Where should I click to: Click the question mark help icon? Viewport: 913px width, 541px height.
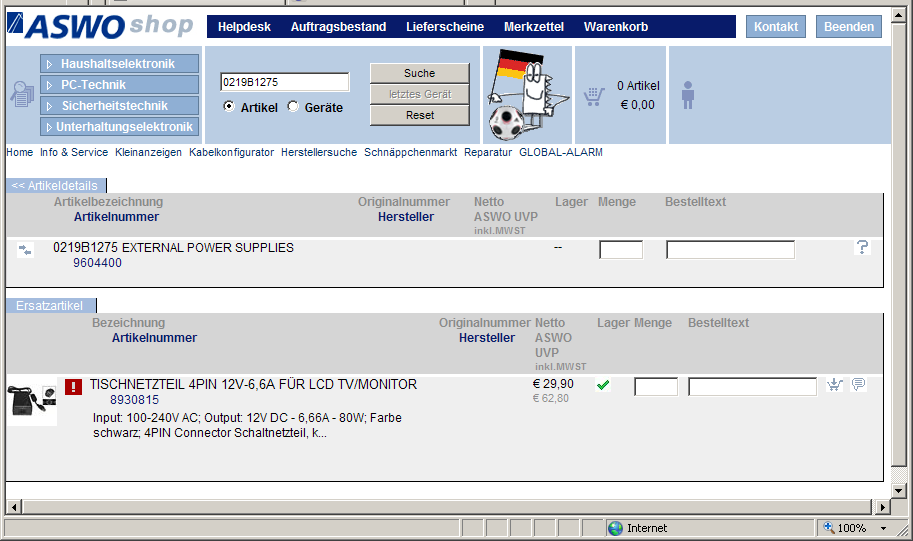point(862,247)
